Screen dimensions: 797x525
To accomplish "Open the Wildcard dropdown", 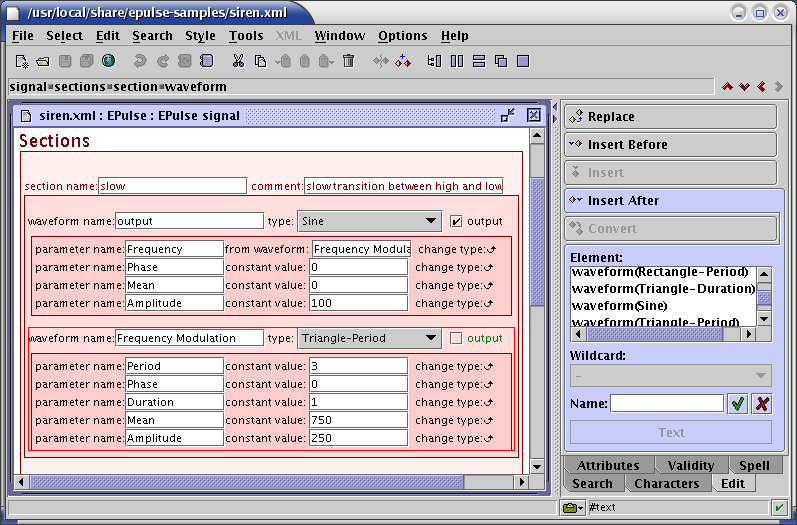I will [671, 376].
